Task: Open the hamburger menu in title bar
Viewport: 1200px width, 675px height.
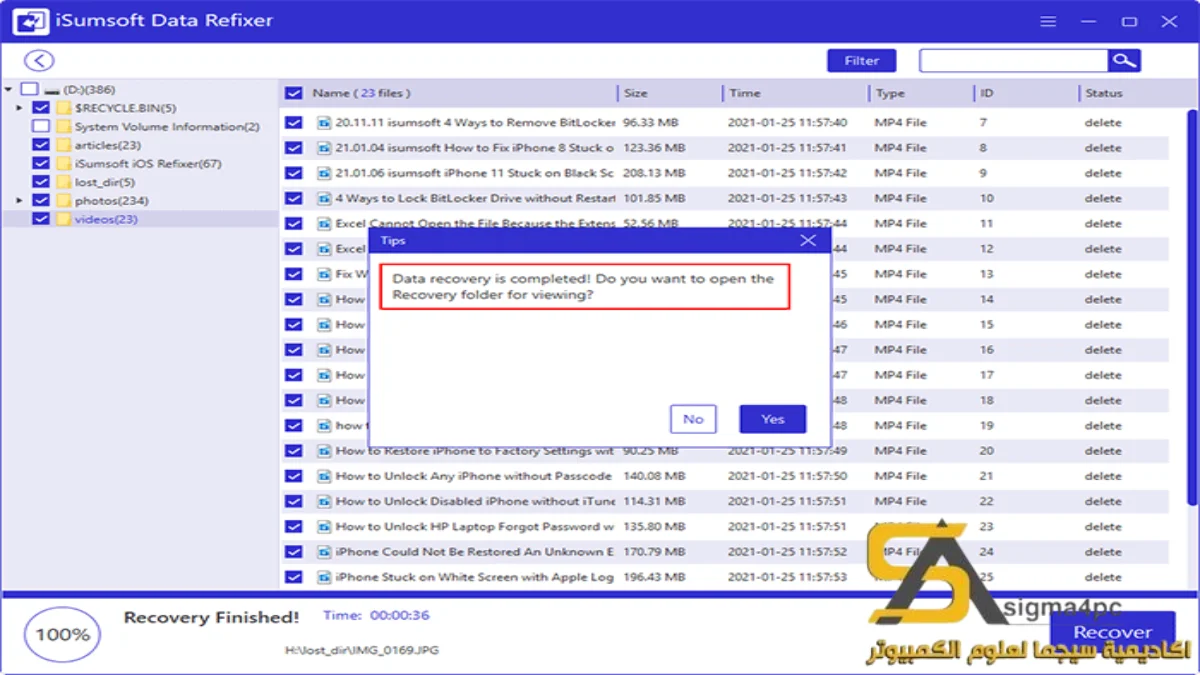Action: 1048,21
